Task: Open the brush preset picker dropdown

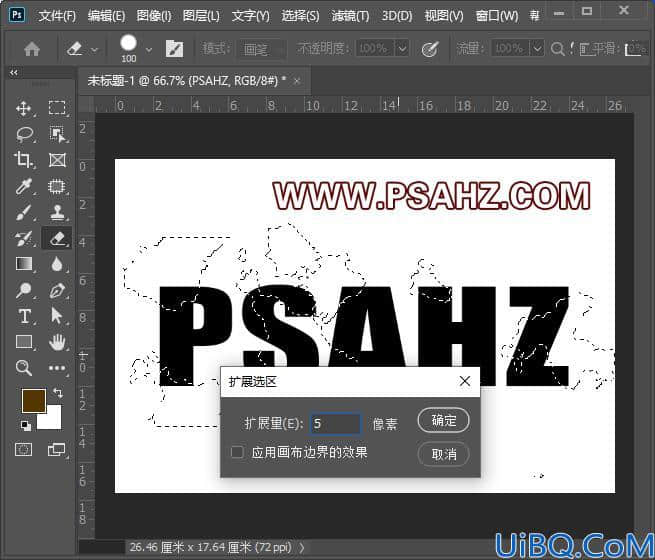Action: point(149,50)
